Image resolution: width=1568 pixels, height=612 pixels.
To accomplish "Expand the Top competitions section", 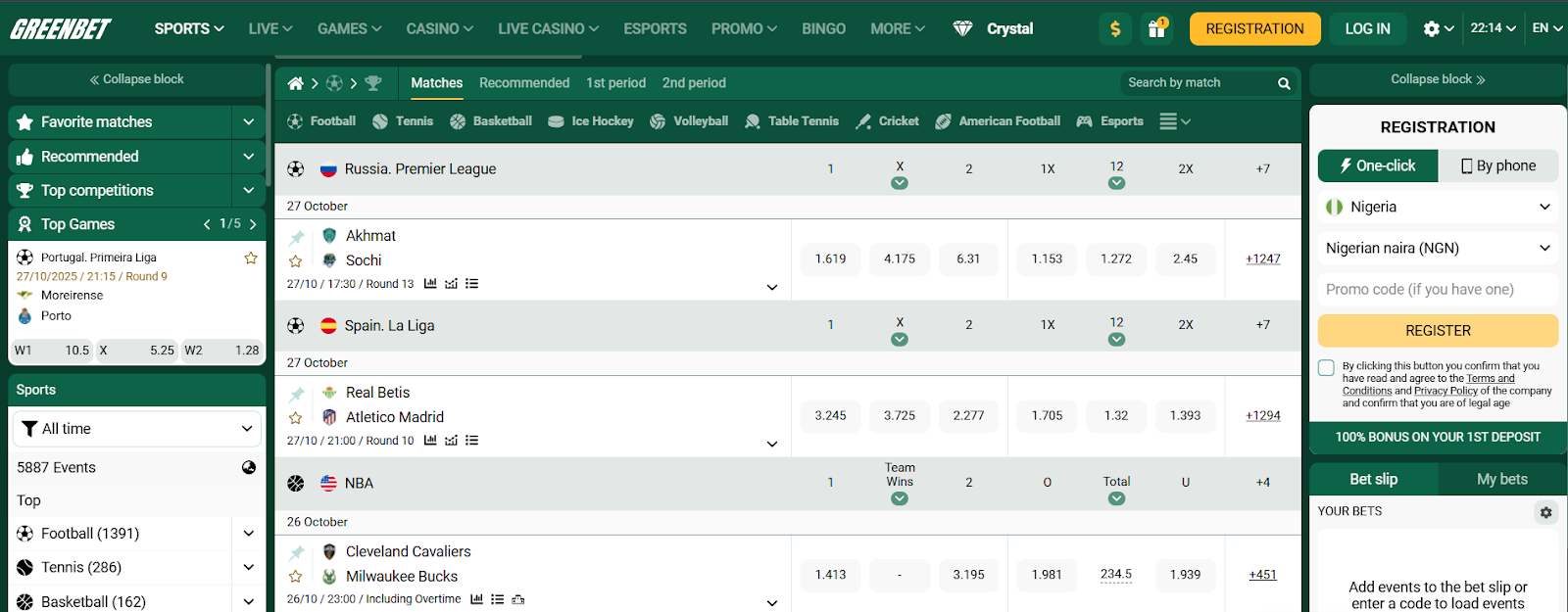I will [x=248, y=190].
